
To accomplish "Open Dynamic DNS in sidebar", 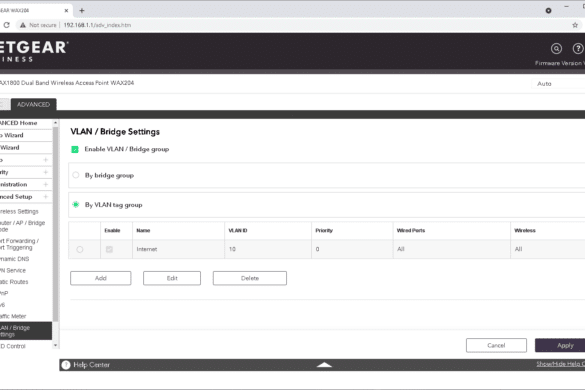I will tap(15, 259).
